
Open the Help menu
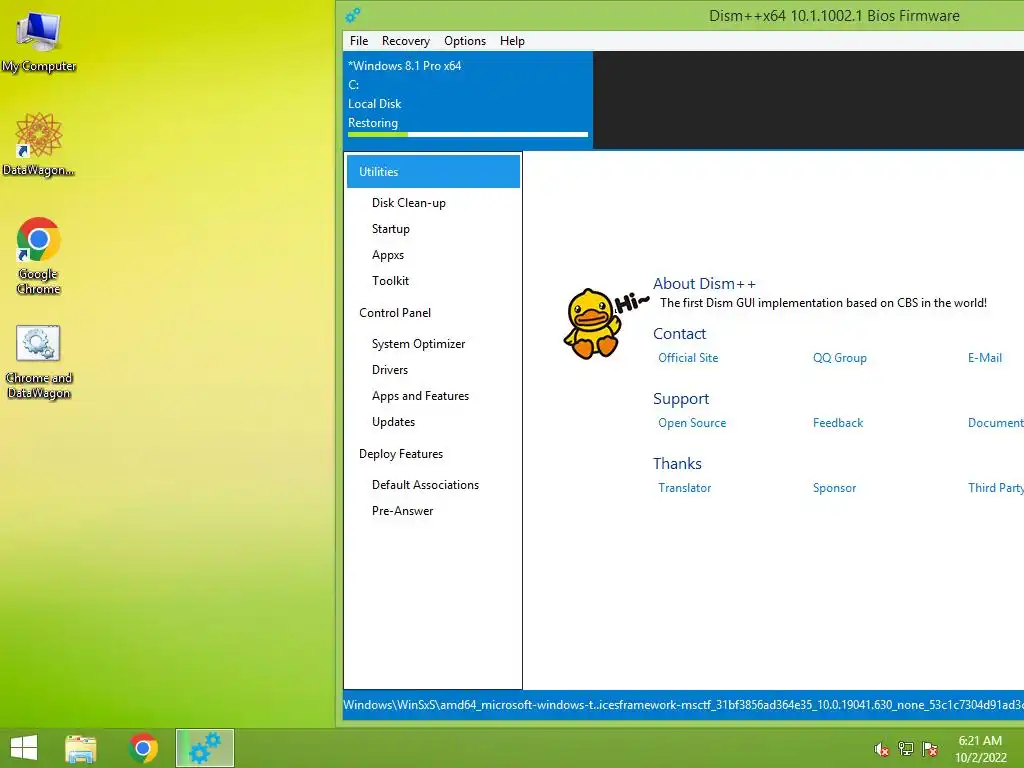pyautogui.click(x=512, y=40)
